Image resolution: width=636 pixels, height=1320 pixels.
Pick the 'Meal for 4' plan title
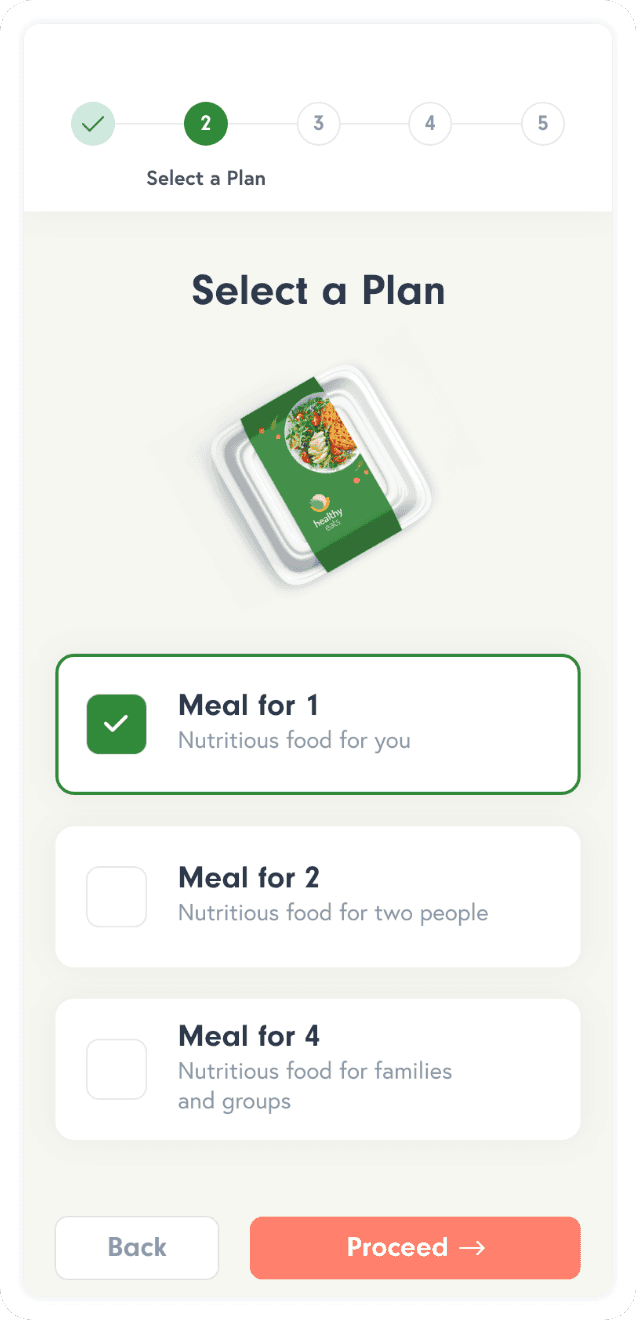tap(248, 1035)
